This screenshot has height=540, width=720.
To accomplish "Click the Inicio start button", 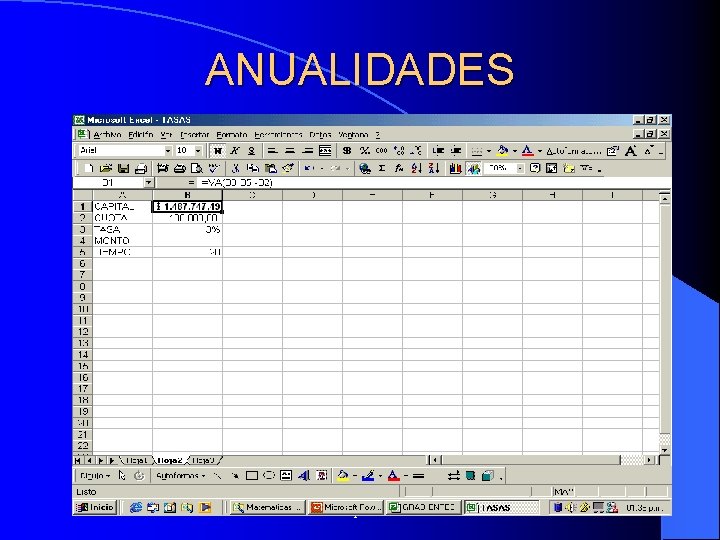I will point(95,507).
